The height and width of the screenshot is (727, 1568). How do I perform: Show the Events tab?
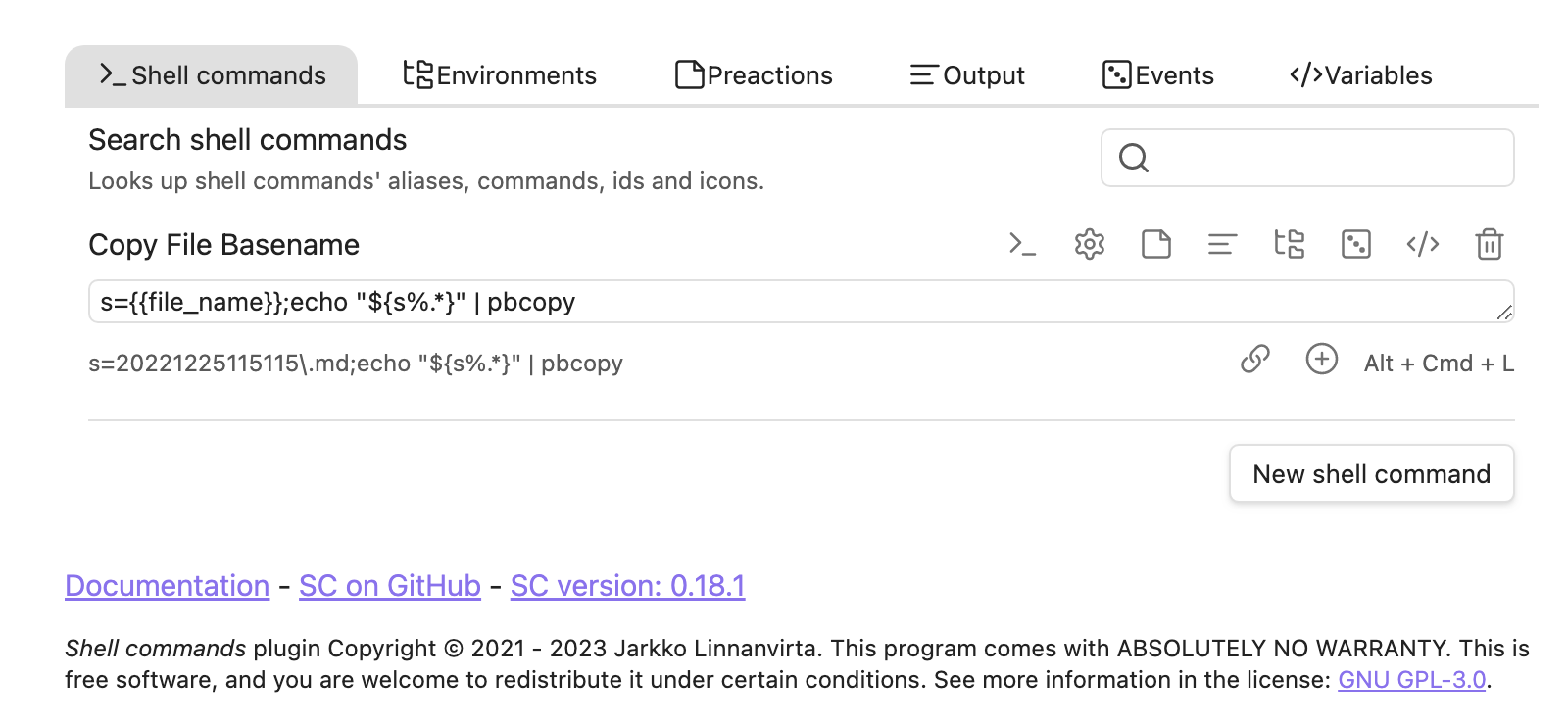[x=1158, y=75]
